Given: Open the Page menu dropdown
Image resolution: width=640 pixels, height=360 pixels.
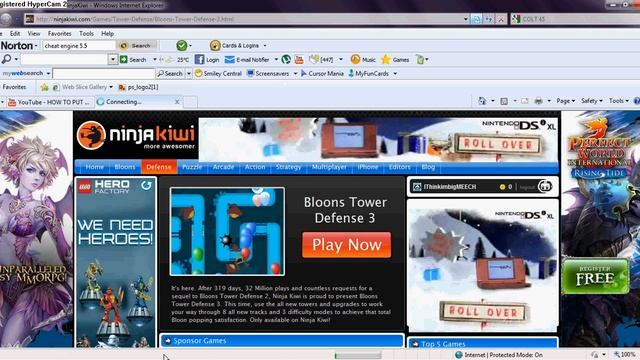Looking at the screenshot, I should pos(565,101).
